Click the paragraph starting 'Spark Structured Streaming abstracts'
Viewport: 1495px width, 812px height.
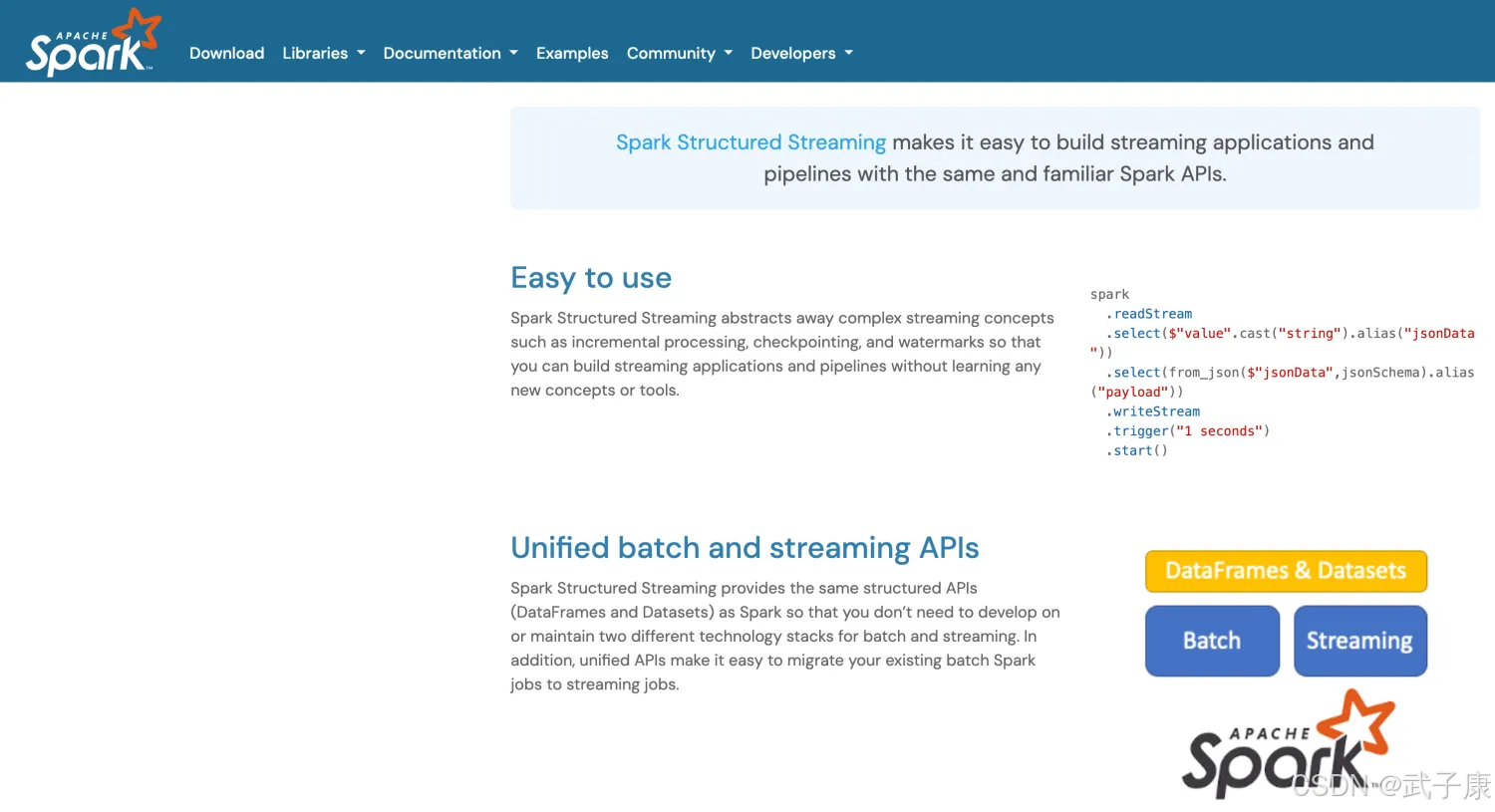[782, 354]
